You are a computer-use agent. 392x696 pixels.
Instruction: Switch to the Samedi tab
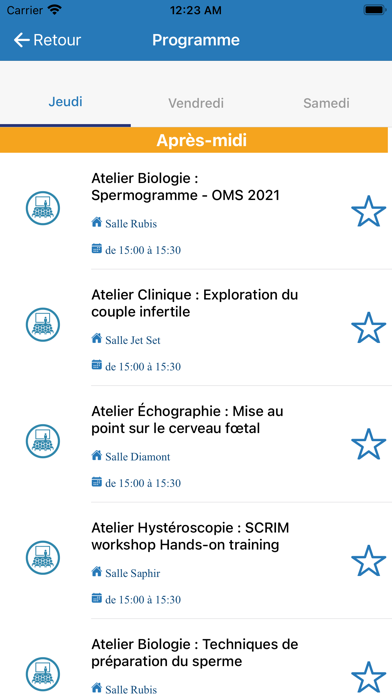click(326, 103)
